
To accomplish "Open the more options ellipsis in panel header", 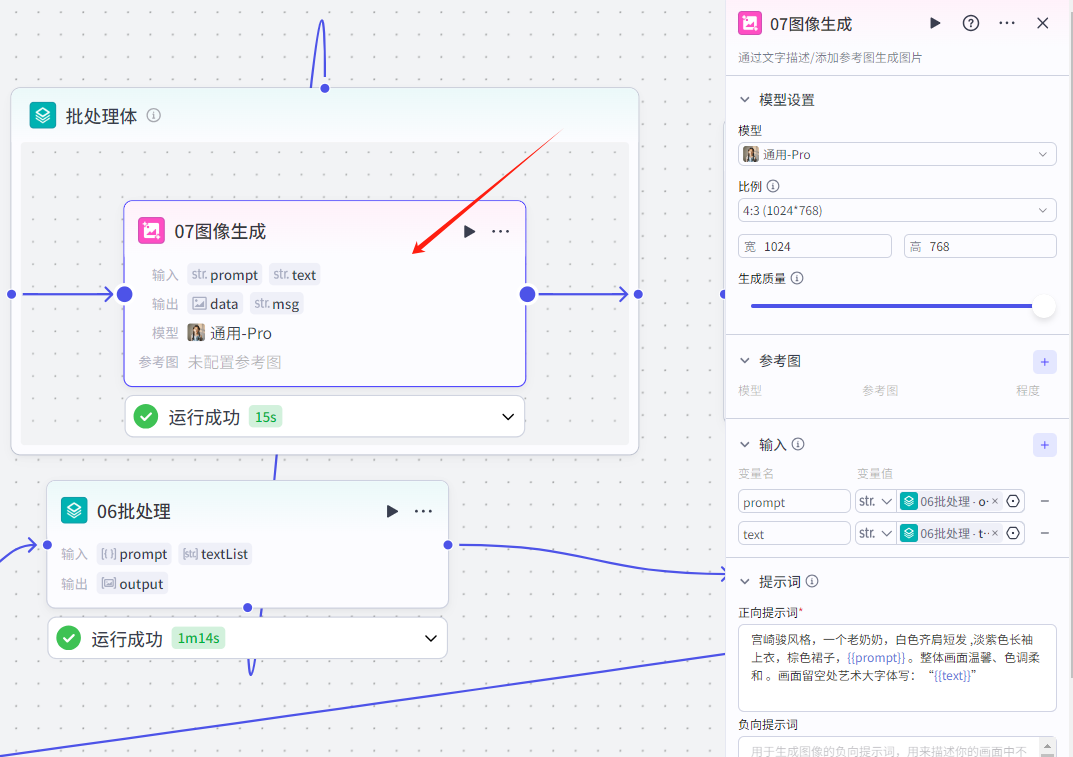I will click(x=1007, y=23).
